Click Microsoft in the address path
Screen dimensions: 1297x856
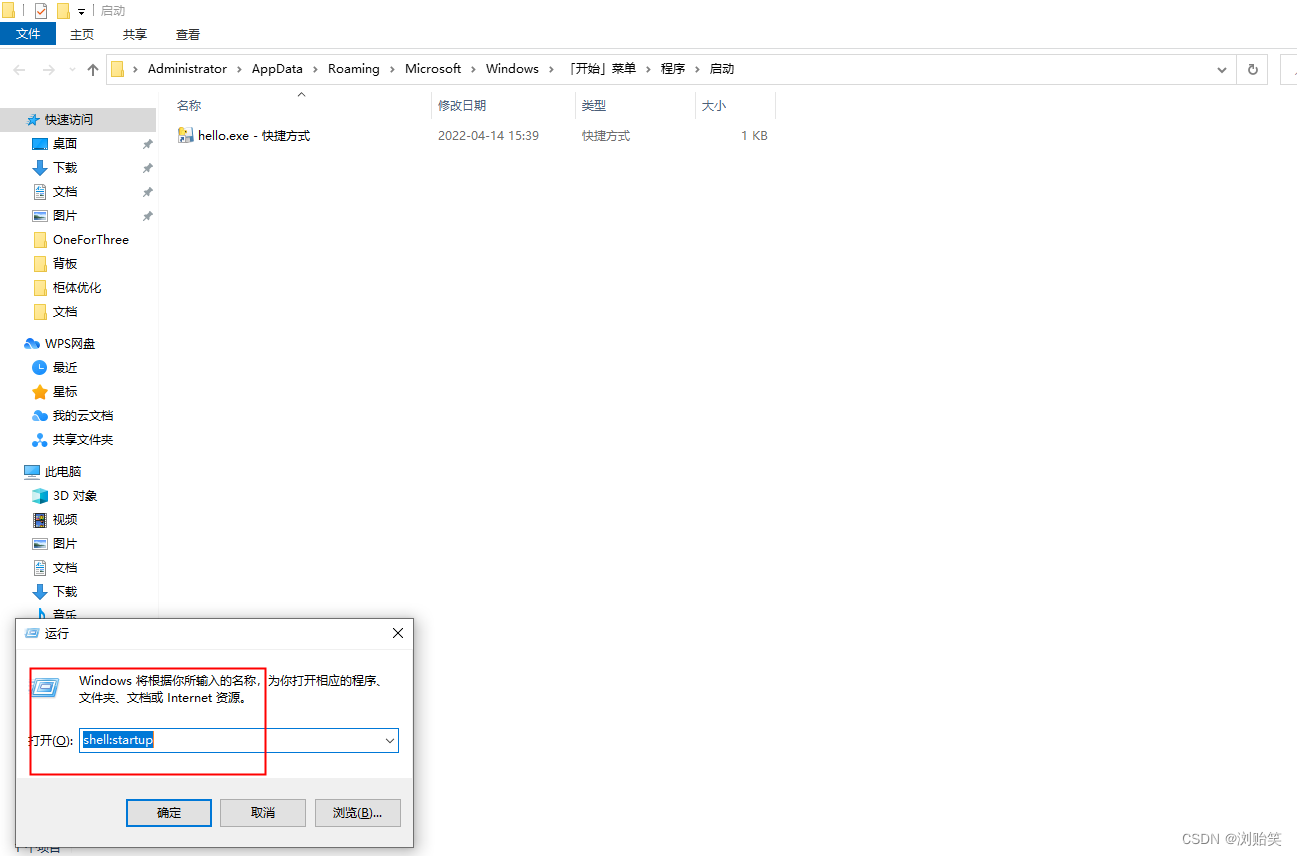433,69
